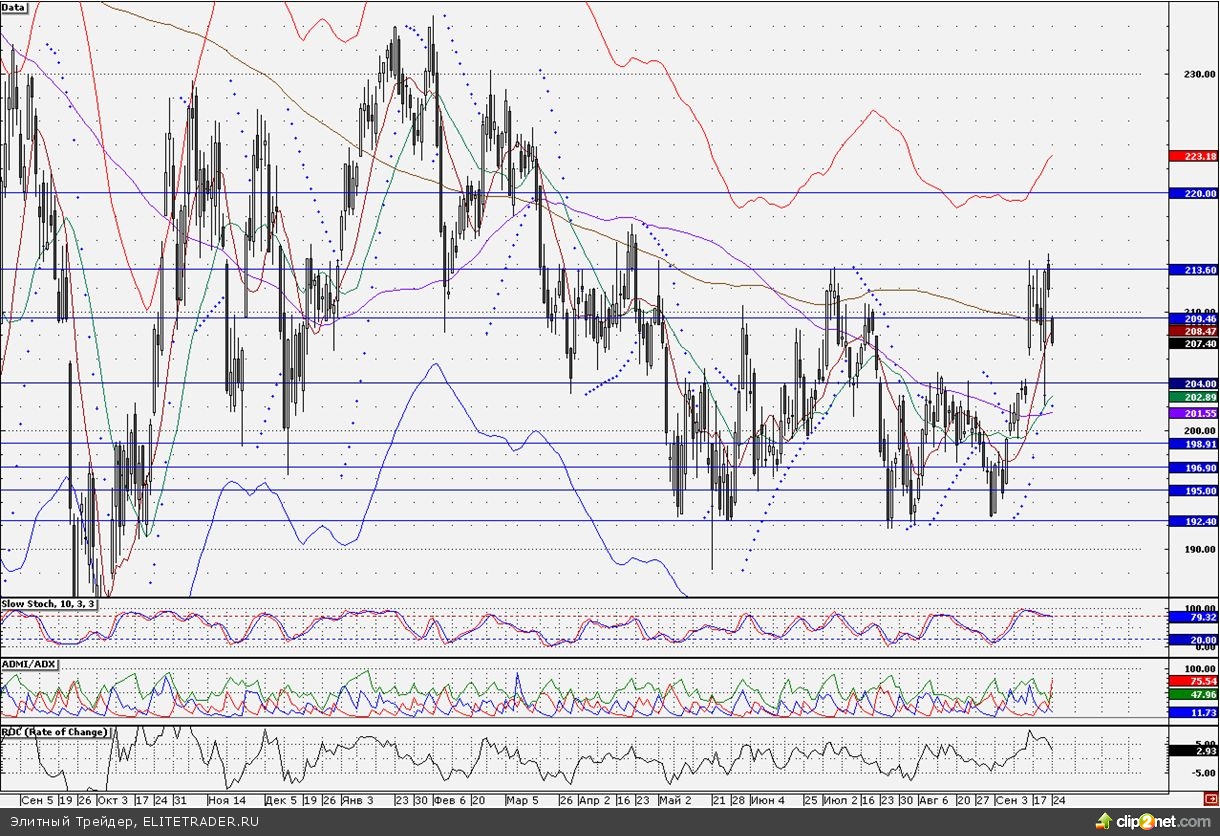This screenshot has width=1220, height=836.
Task: Click the clip2net green upload arrow icon
Action: tap(1104, 821)
